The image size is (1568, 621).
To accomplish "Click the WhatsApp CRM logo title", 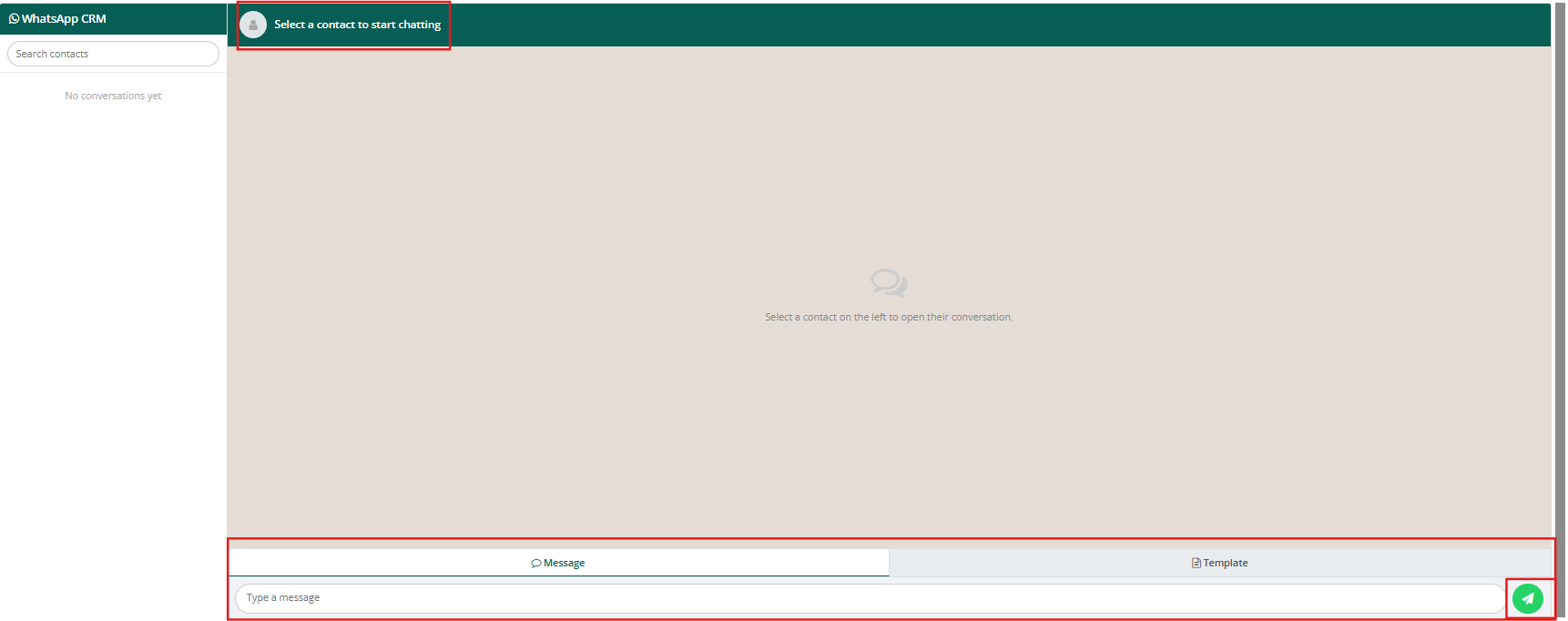I will pos(57,18).
